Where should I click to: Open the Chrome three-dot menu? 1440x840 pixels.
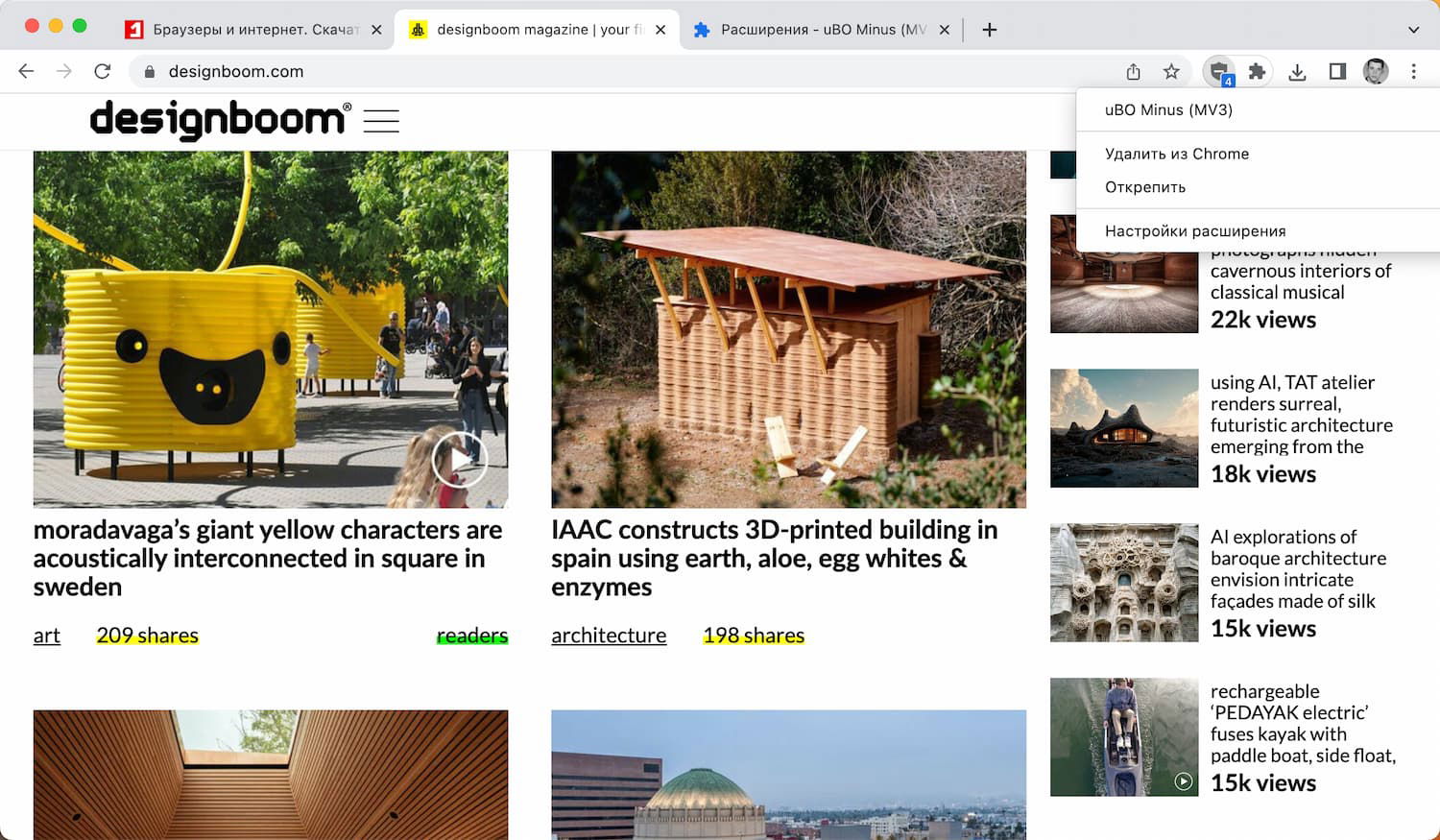[x=1414, y=71]
